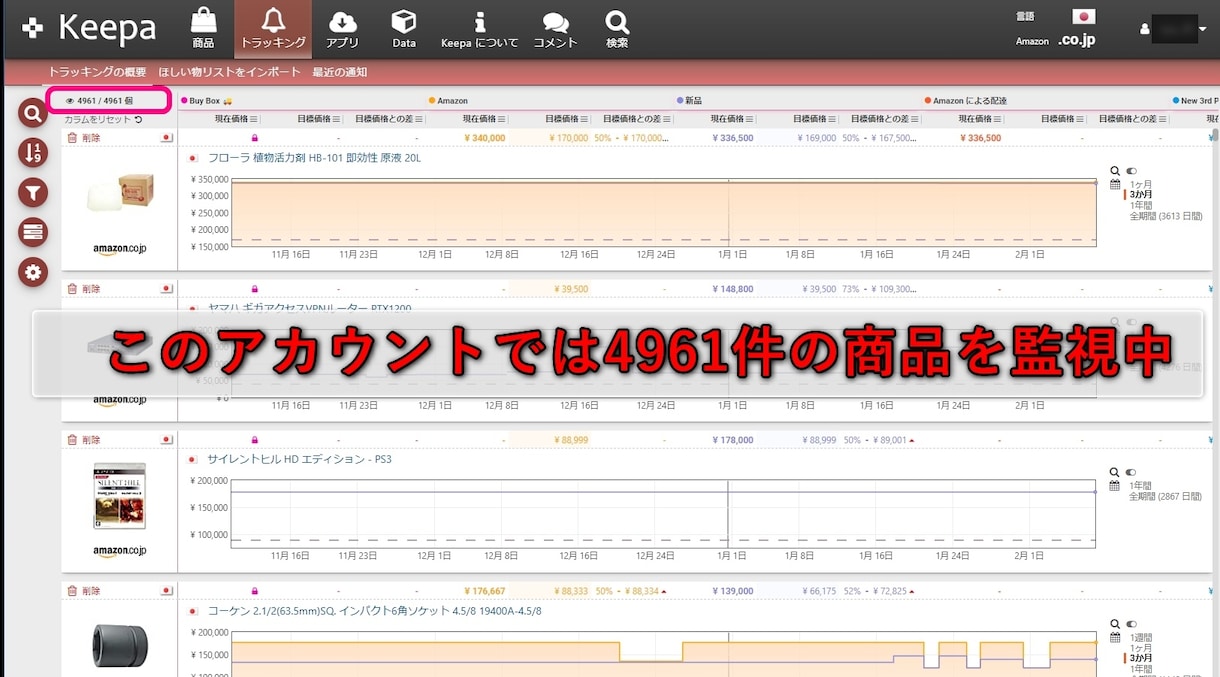Open コーケン インパクト6角ソケット product link

point(374,610)
